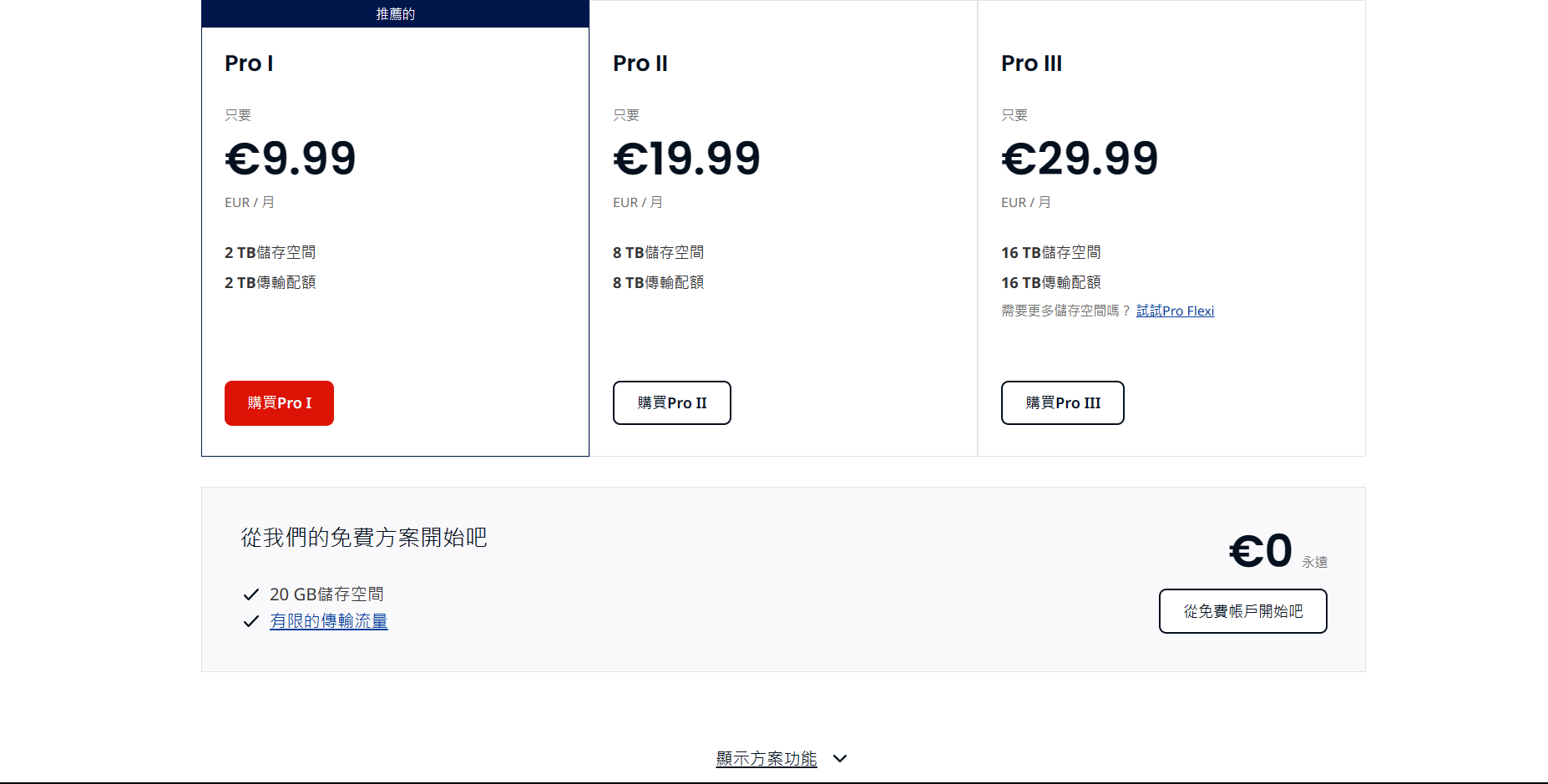The image size is (1548, 784).
Task: Click the 從我們的免費方案開始吧 heading
Action: (x=364, y=537)
